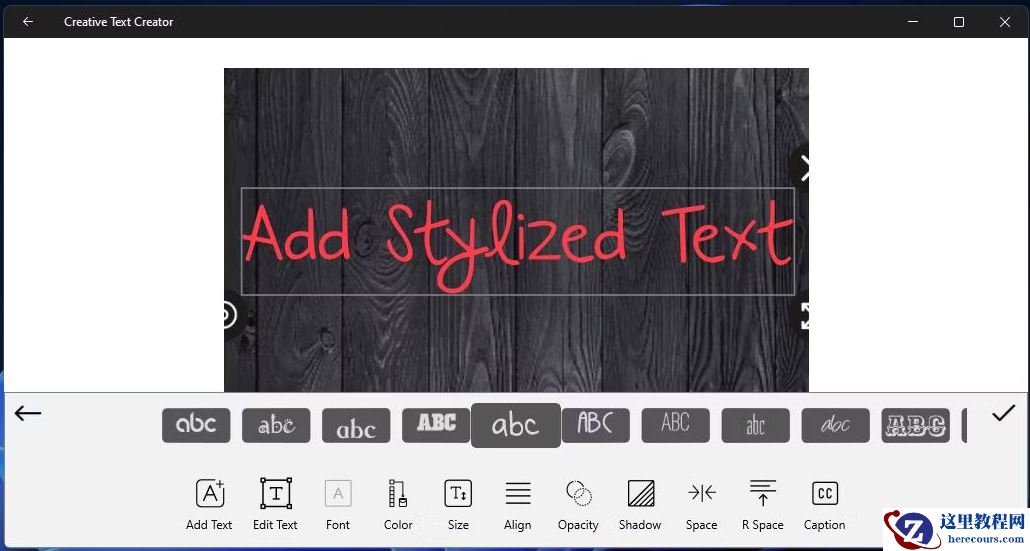Click the resize handle on text box
This screenshot has width=1030, height=551.
coord(803,316)
